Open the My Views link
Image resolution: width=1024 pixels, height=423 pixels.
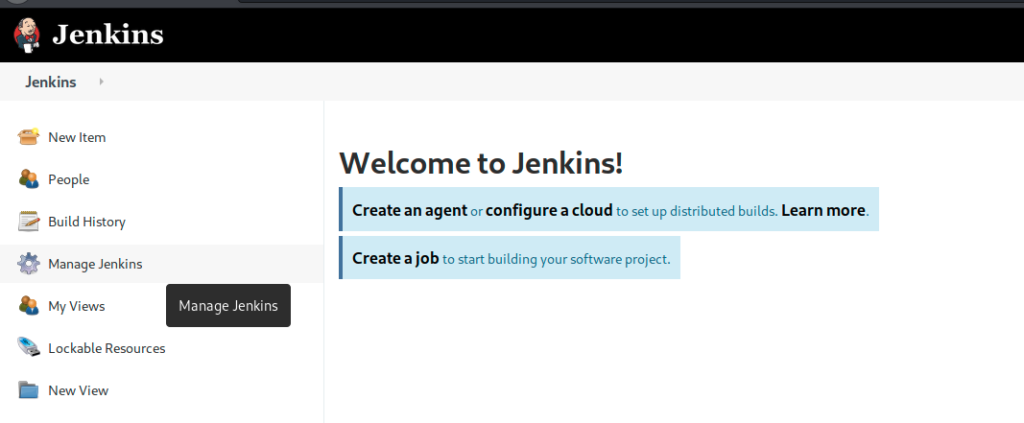point(76,306)
